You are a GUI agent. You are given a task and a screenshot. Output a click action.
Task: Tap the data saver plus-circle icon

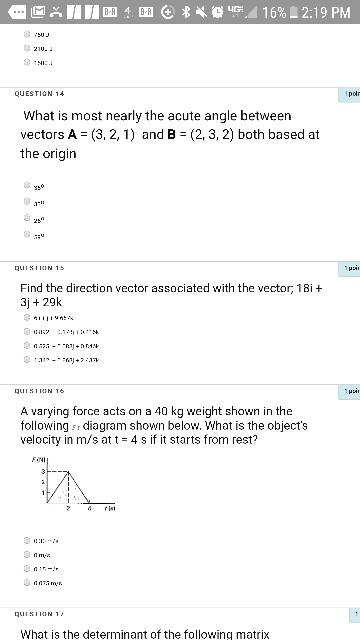[x=168, y=13]
